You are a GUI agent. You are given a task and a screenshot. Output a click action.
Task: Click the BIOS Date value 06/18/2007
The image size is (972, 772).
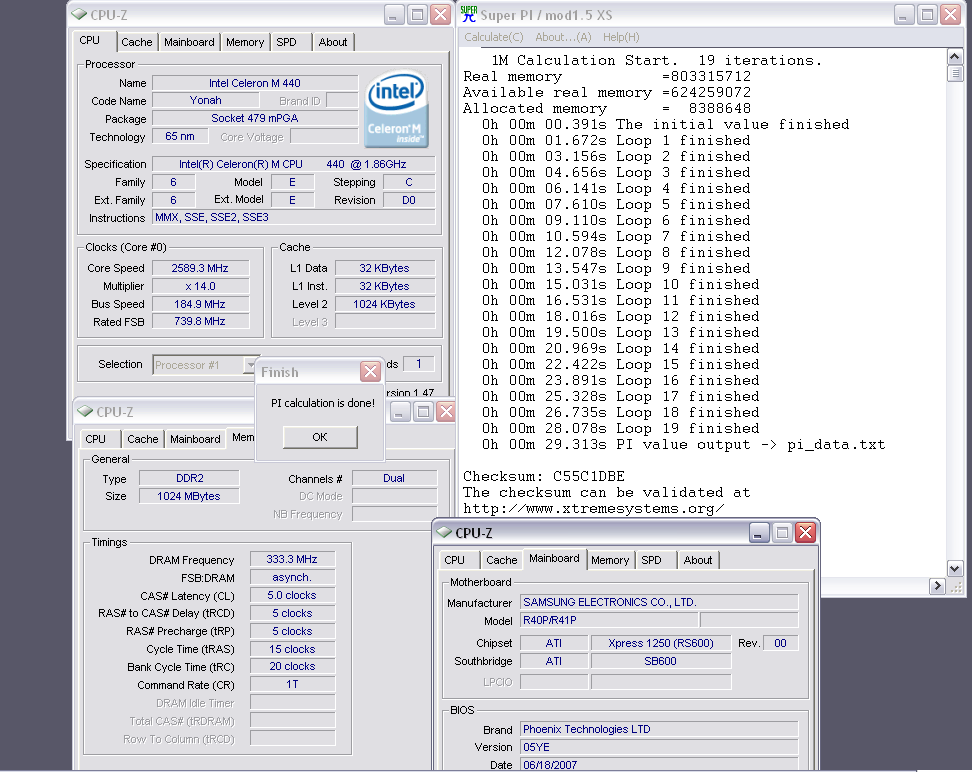coord(659,765)
